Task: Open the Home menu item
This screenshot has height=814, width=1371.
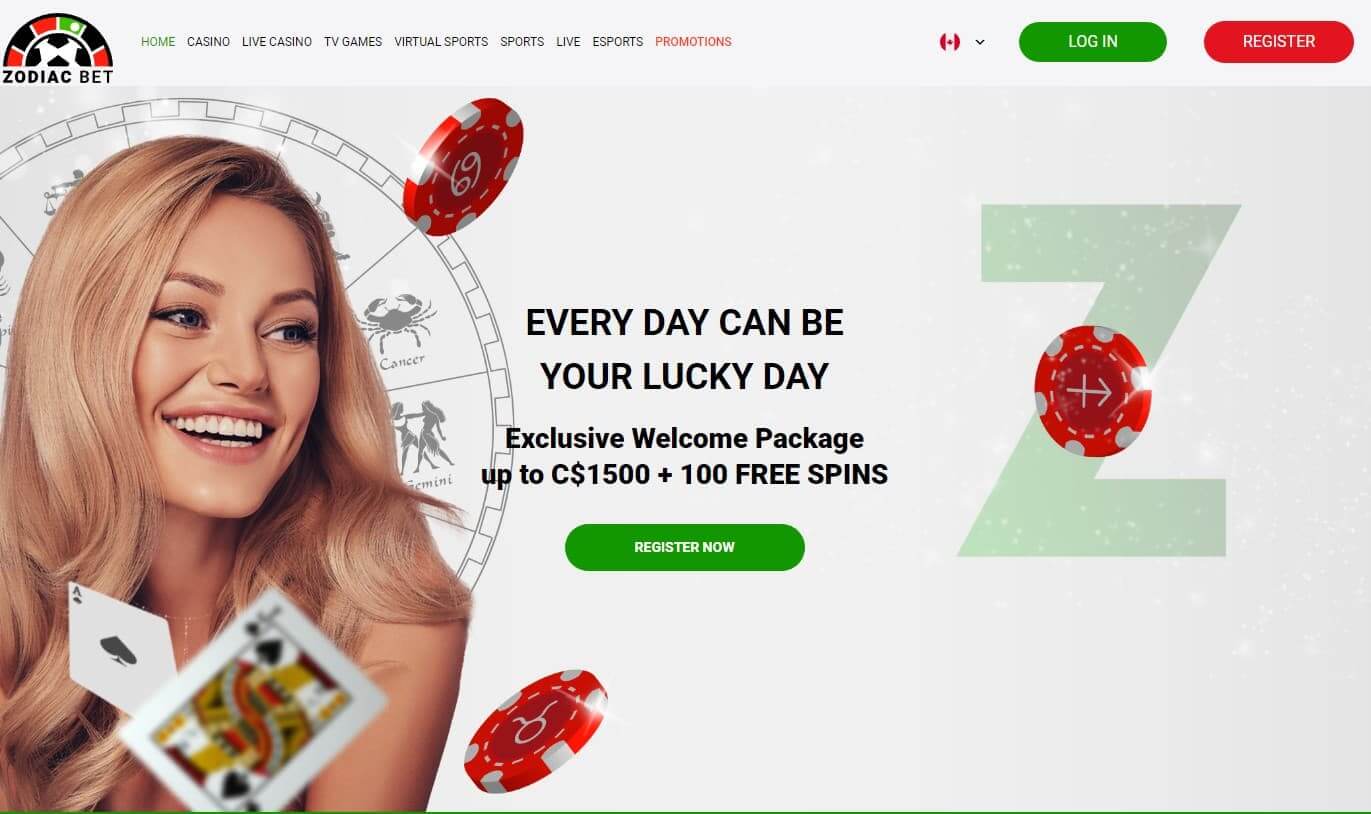Action: click(x=158, y=42)
